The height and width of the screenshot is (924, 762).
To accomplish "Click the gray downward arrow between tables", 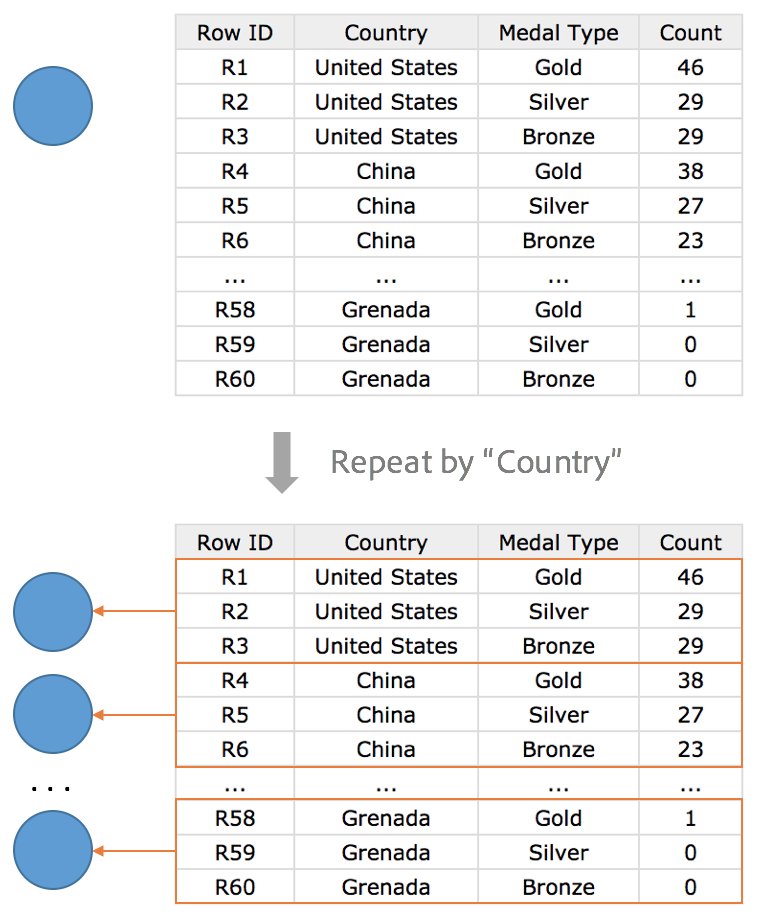I will pos(282,462).
